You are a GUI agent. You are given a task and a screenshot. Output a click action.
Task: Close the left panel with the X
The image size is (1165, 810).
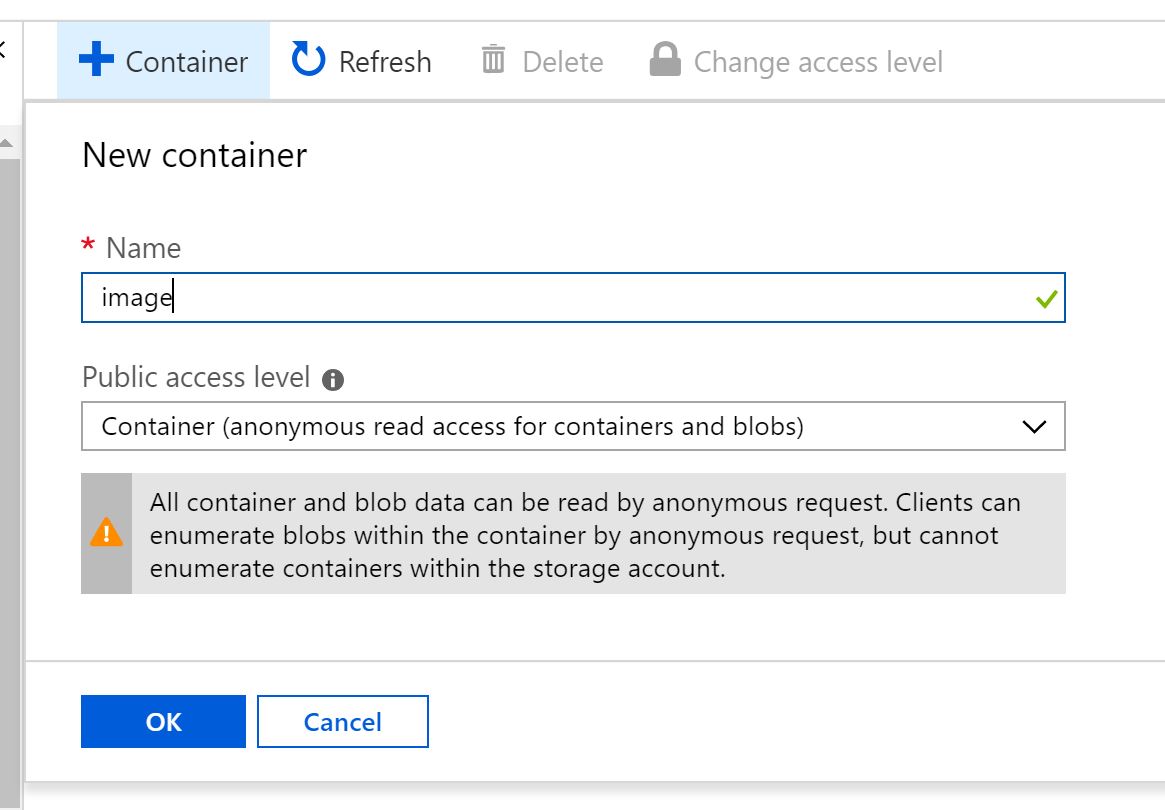[x=3, y=50]
